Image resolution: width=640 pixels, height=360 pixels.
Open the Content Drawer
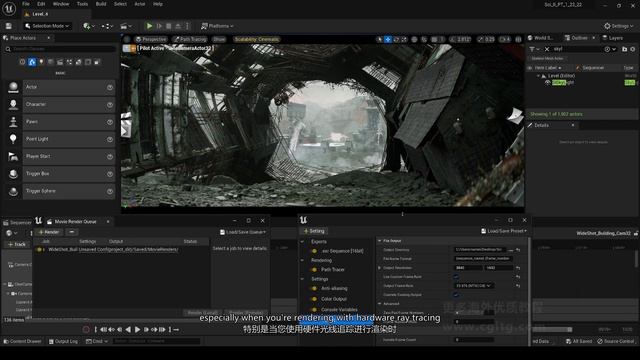22,341
